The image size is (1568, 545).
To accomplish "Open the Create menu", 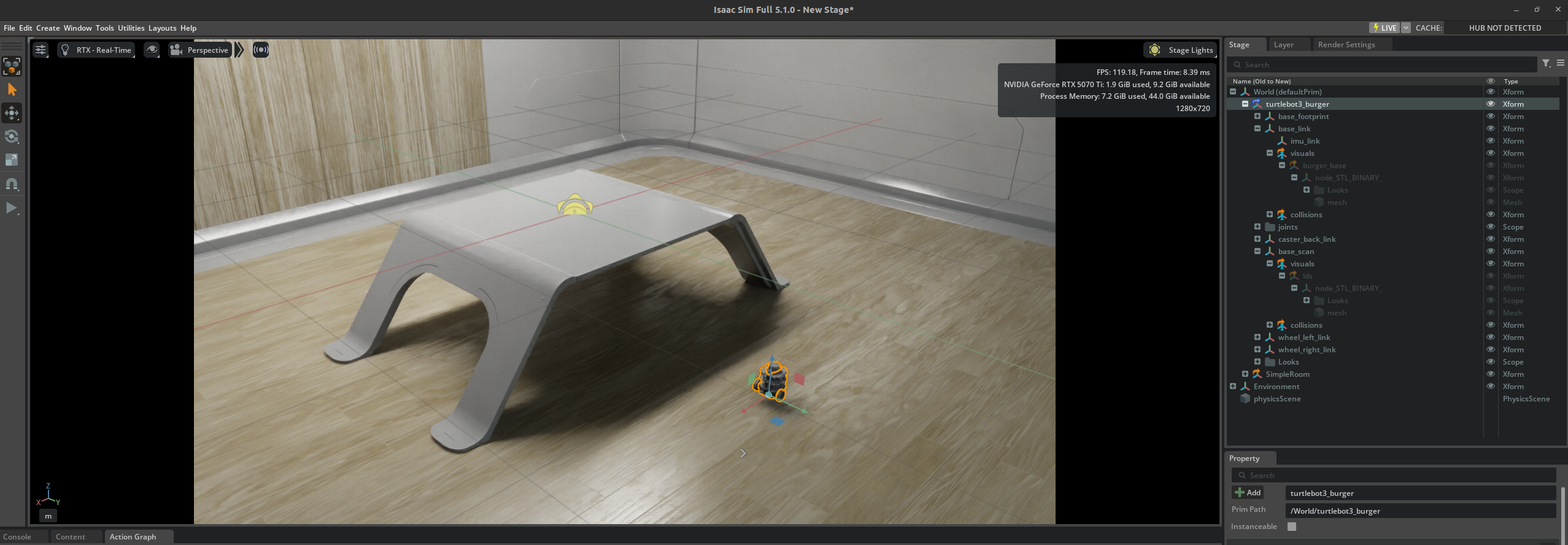I will (x=48, y=28).
